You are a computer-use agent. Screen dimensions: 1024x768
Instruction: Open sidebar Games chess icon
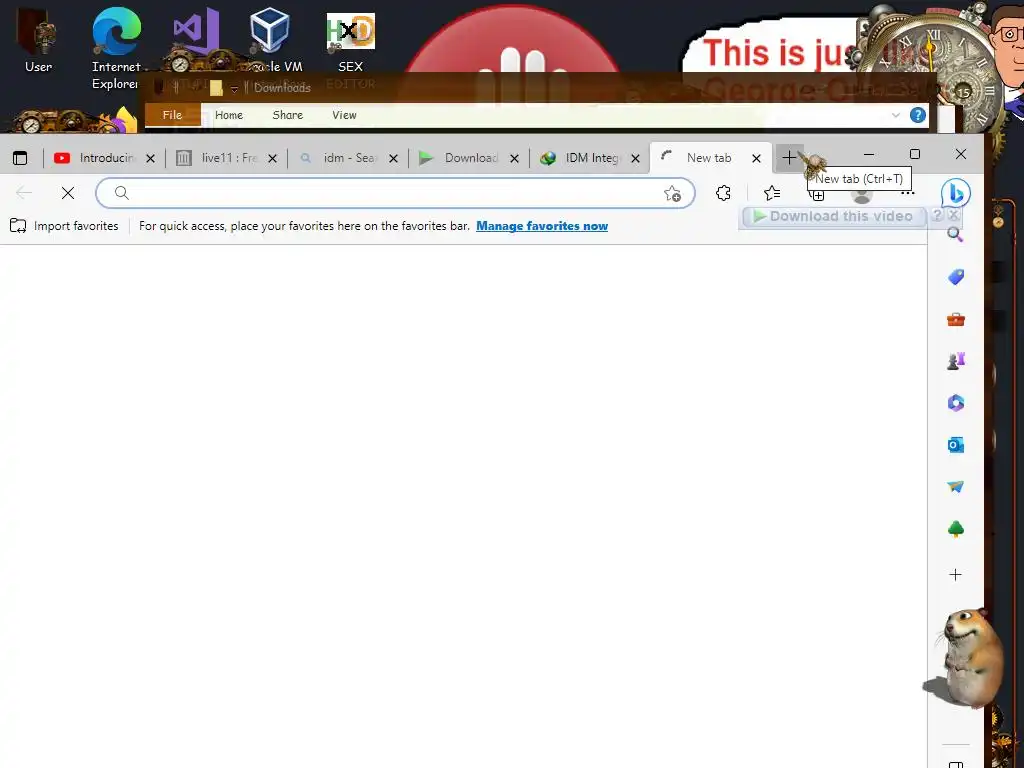click(x=955, y=361)
